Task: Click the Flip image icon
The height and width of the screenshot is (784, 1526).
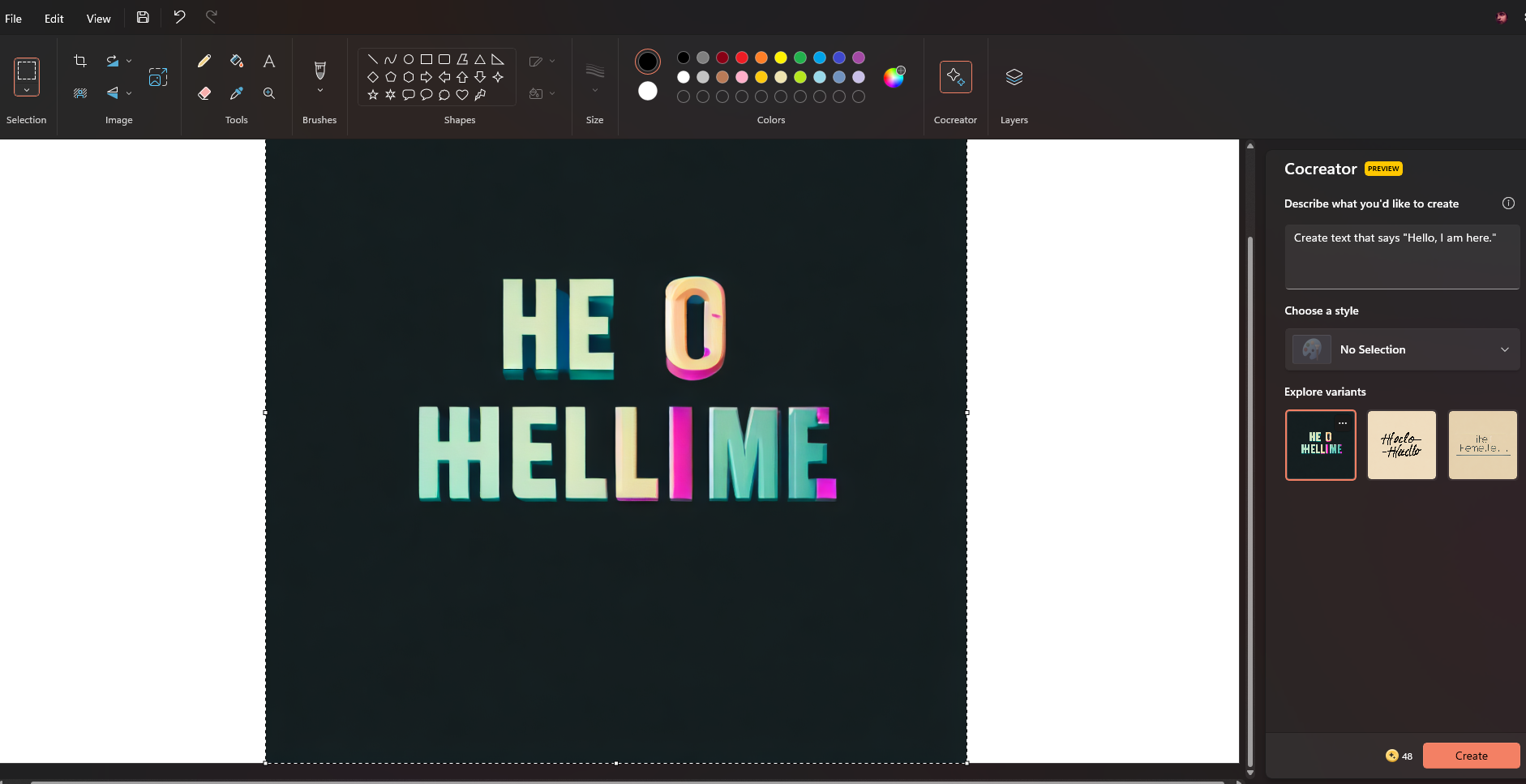Action: point(113,93)
